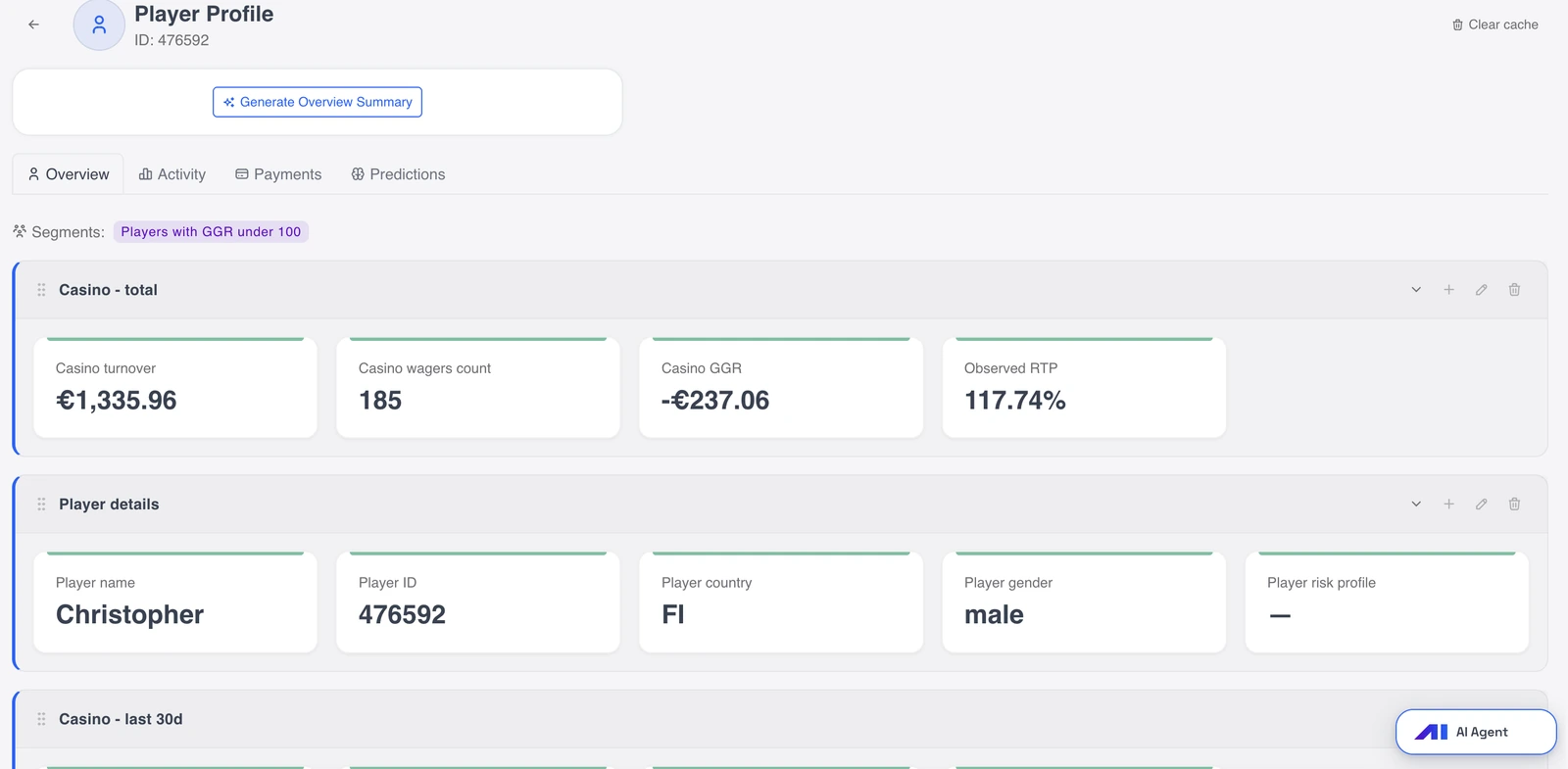The height and width of the screenshot is (769, 1568).
Task: Open the Activity tab
Action: pyautogui.click(x=172, y=174)
